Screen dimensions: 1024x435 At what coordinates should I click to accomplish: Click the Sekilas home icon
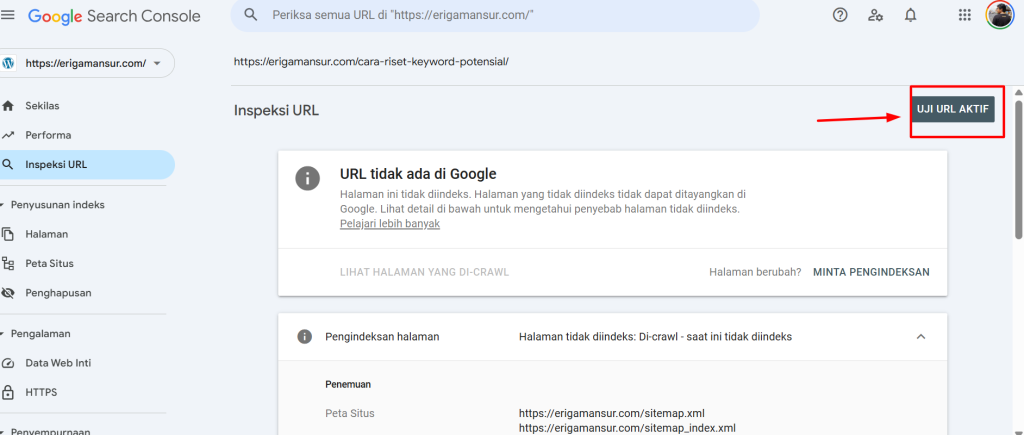pos(8,106)
